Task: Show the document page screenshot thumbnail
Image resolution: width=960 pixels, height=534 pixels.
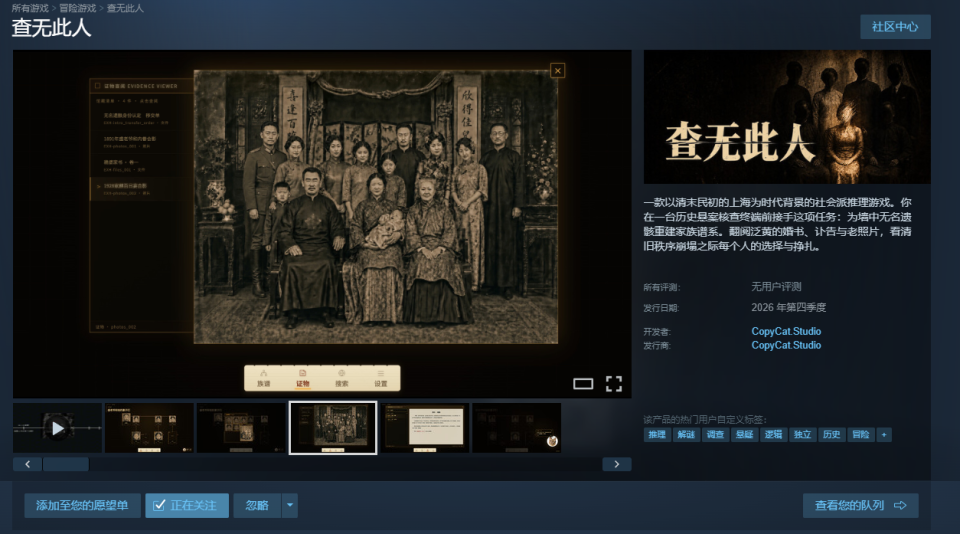Action: [x=425, y=428]
